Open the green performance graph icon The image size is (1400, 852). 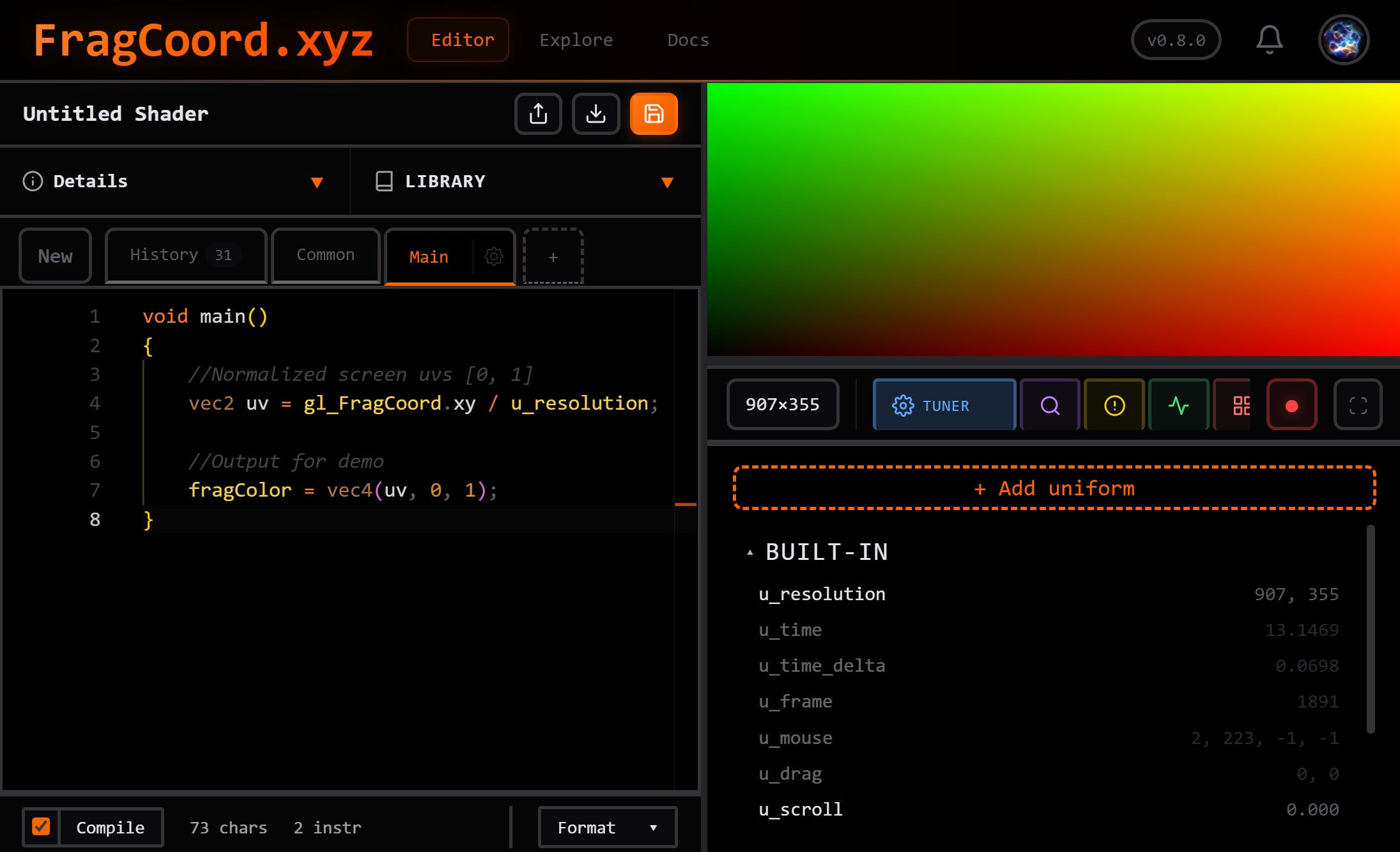[1178, 405]
